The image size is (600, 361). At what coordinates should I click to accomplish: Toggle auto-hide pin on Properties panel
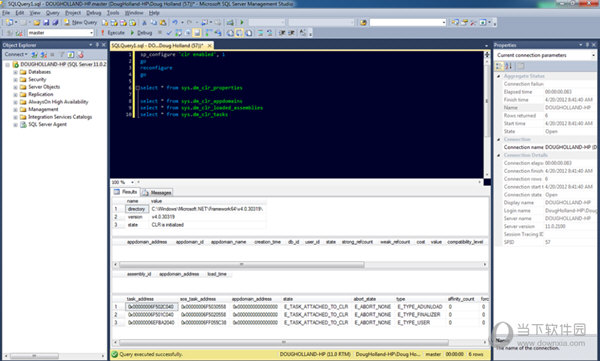coord(587,45)
